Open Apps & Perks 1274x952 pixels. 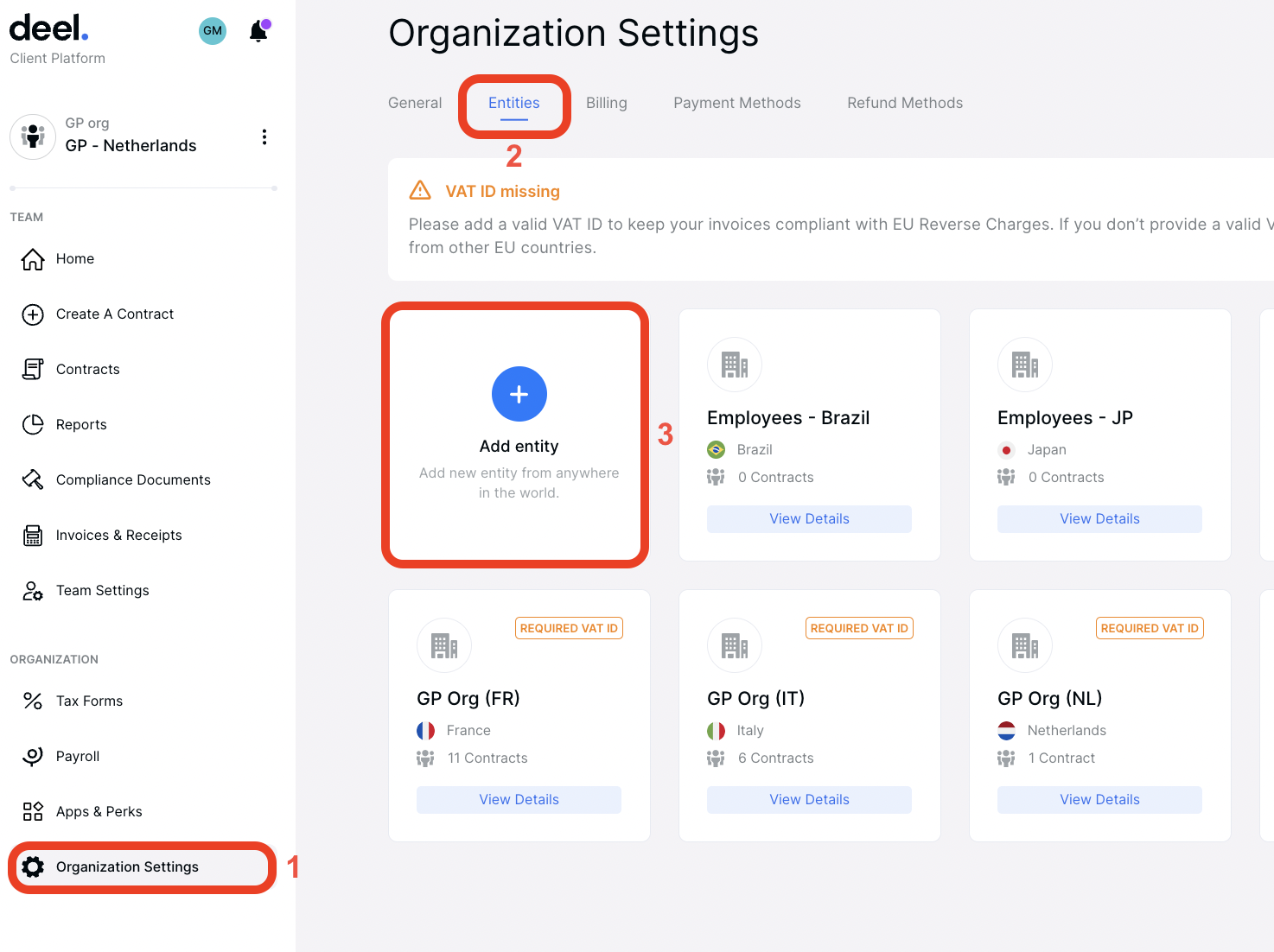(x=99, y=811)
